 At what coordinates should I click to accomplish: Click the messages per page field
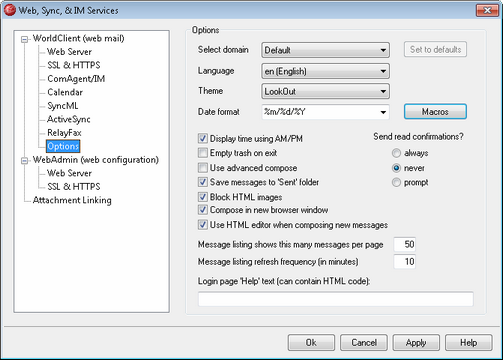404,244
